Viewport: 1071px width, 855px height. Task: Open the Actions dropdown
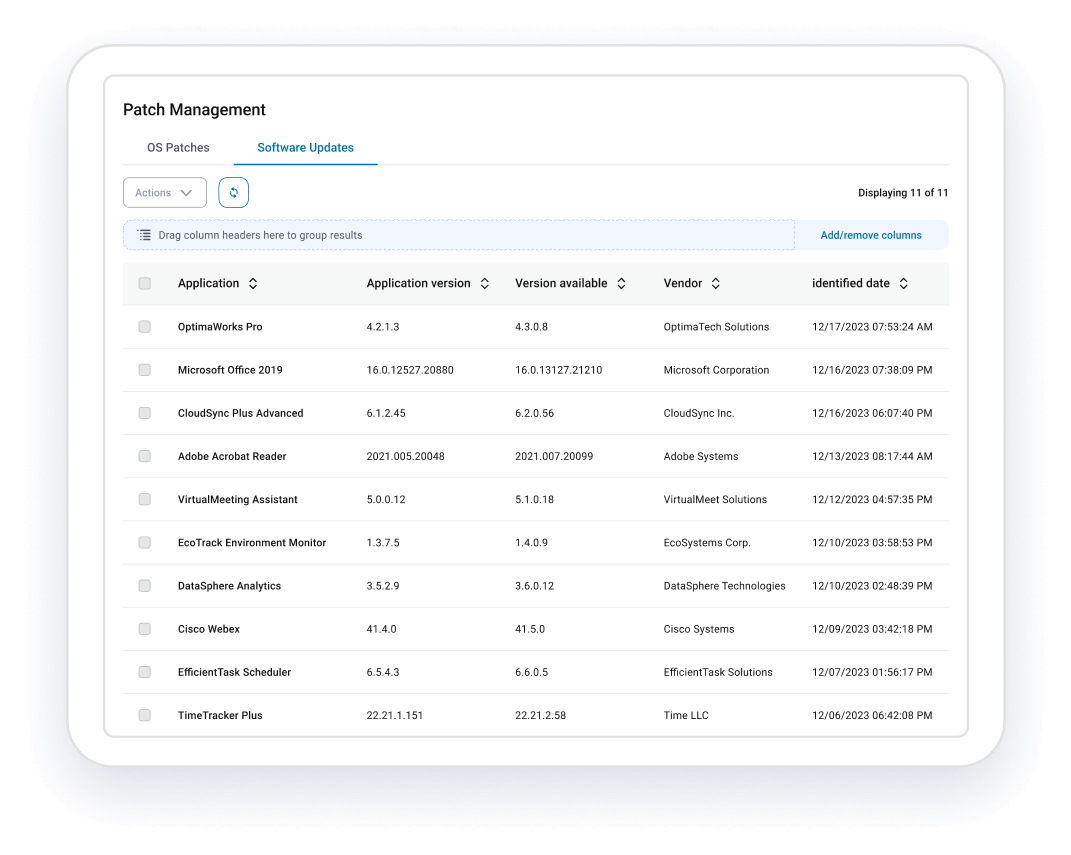[164, 193]
